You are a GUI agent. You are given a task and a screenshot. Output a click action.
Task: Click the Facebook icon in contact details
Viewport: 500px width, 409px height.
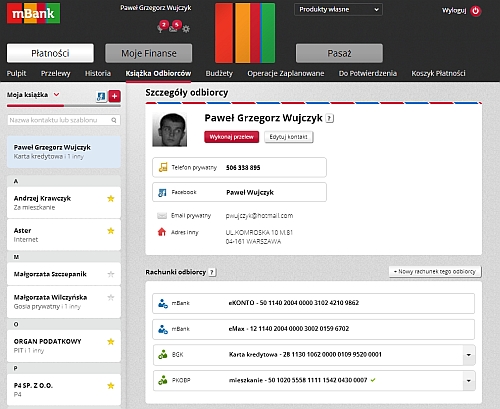tap(162, 192)
